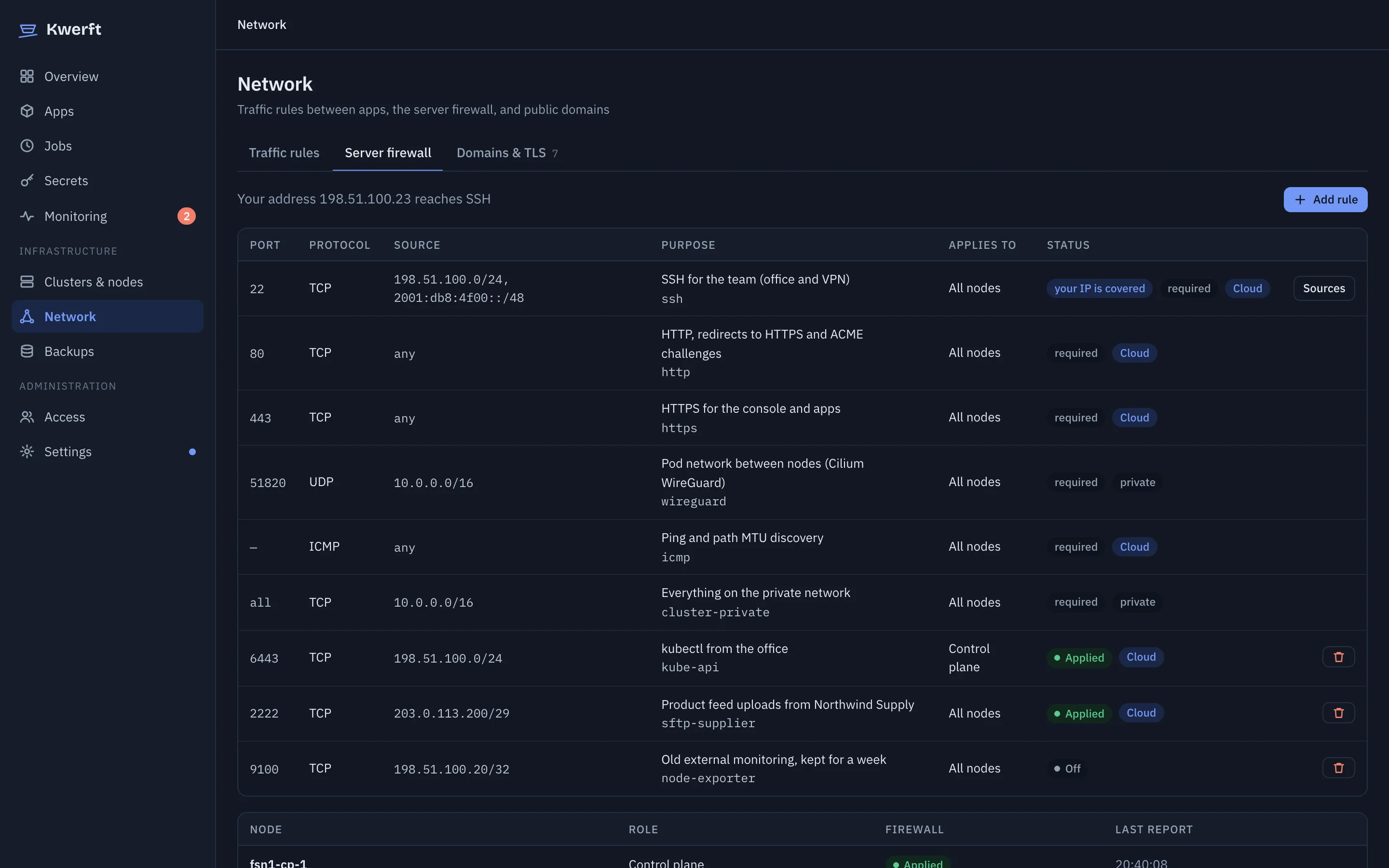Image resolution: width=1389 pixels, height=868 pixels.
Task: Select source 198.51.100.20/32
Action: (452, 769)
